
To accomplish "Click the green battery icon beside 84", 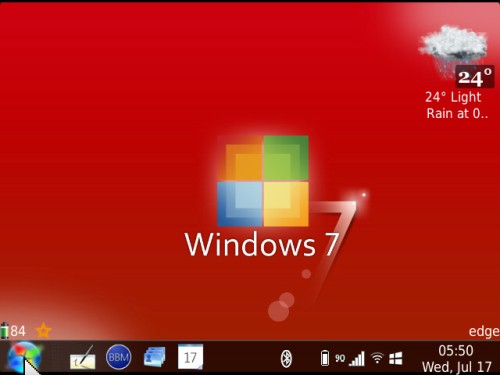I will [5, 331].
